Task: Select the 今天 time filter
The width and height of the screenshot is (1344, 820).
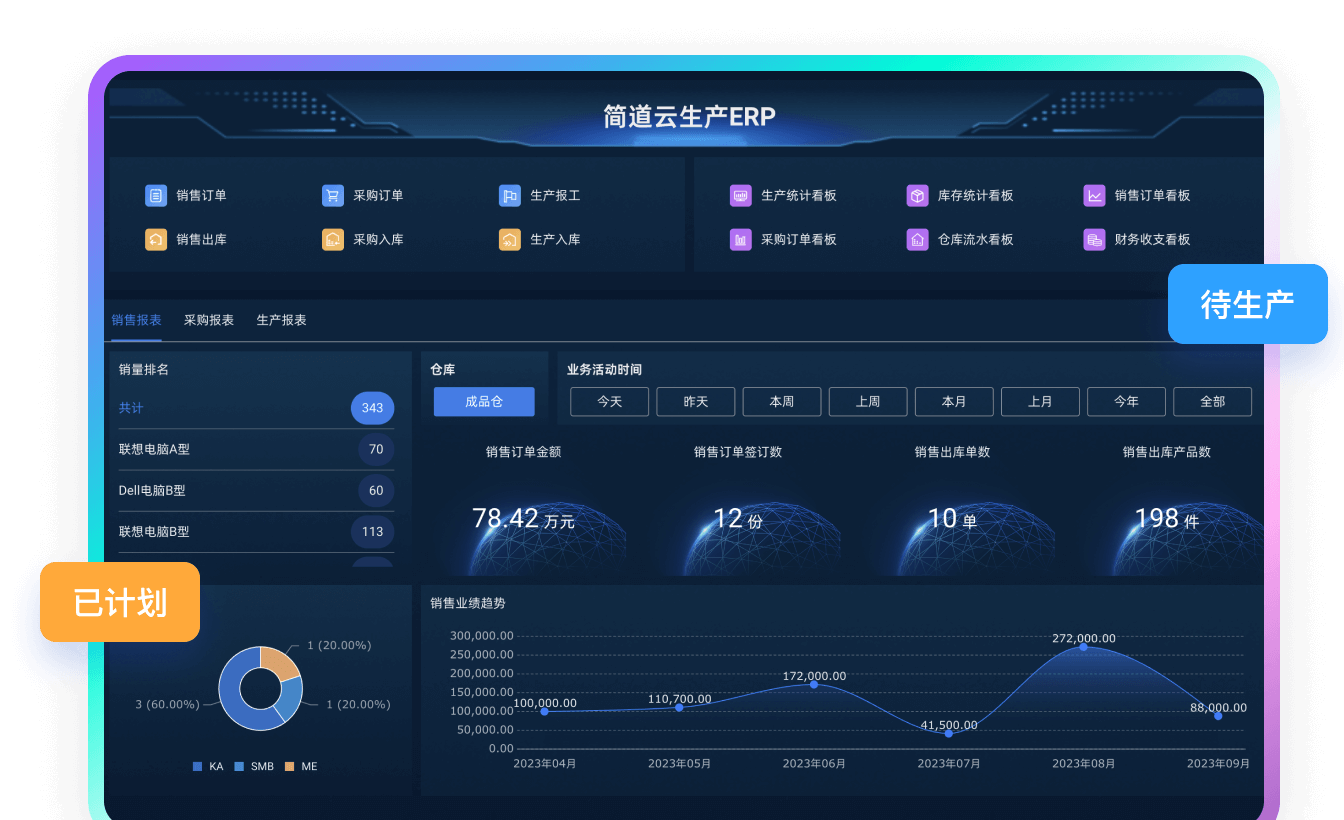Action: pos(610,402)
